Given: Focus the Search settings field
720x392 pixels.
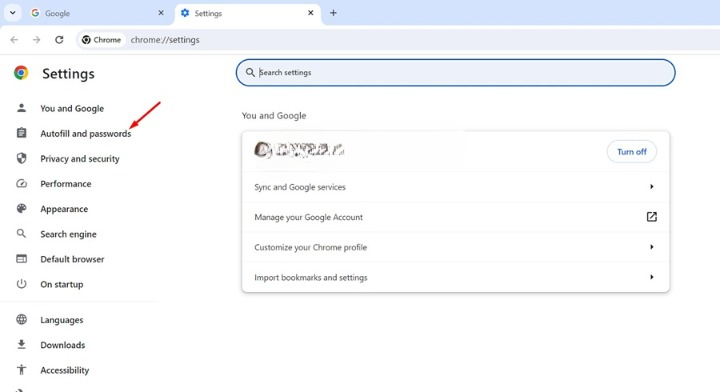Looking at the screenshot, I should tap(456, 73).
